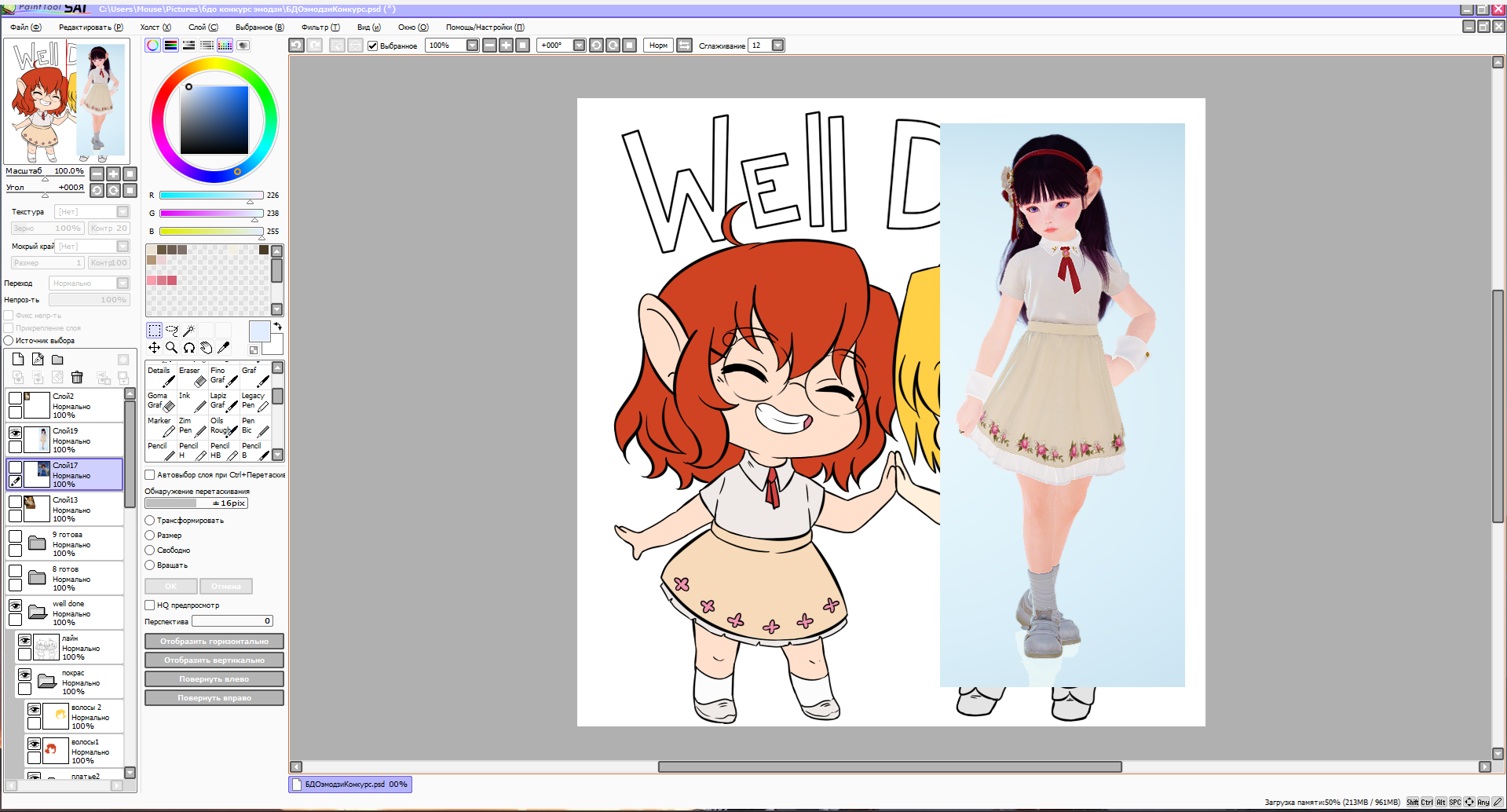The width and height of the screenshot is (1507, 812).
Task: Hide layer Слой19 using its eye icon
Action: point(15,433)
